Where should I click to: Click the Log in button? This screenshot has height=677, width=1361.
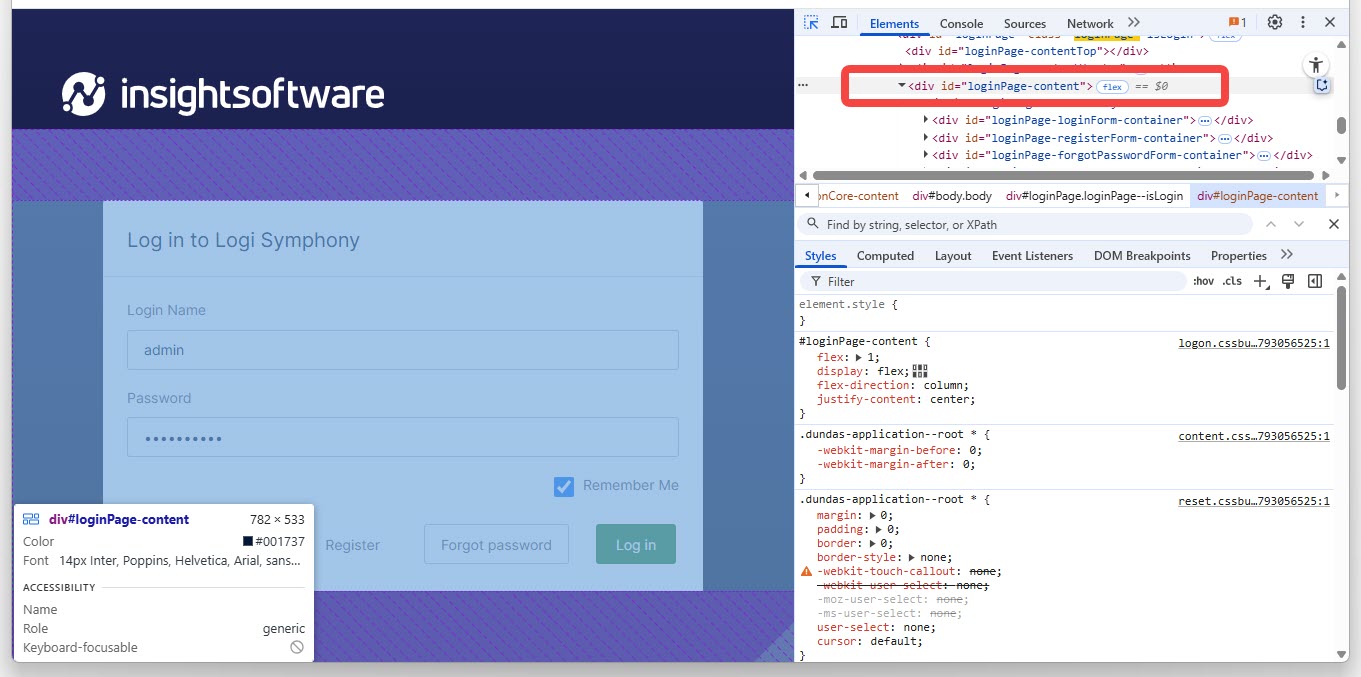(635, 544)
